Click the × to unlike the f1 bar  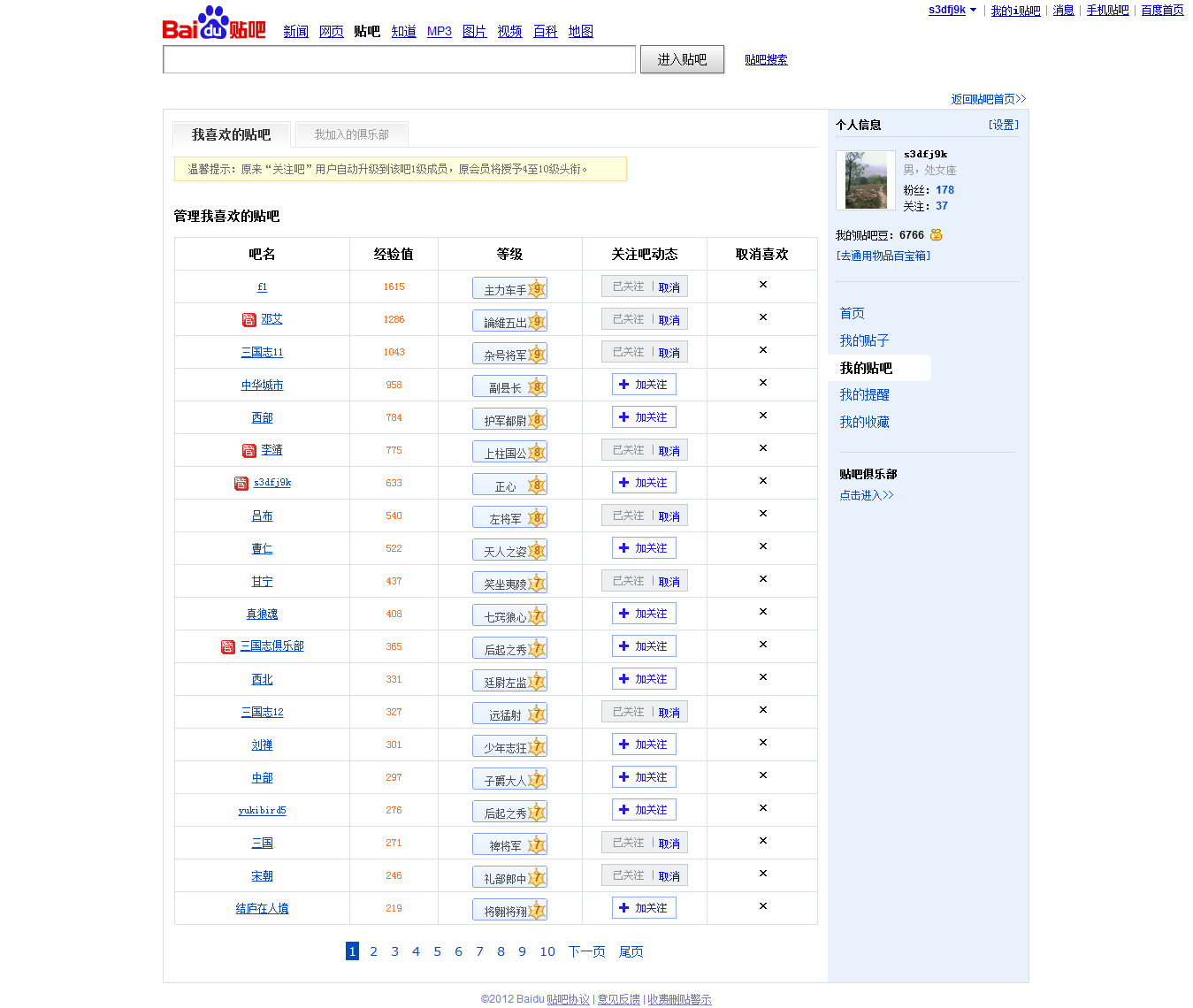tap(762, 285)
